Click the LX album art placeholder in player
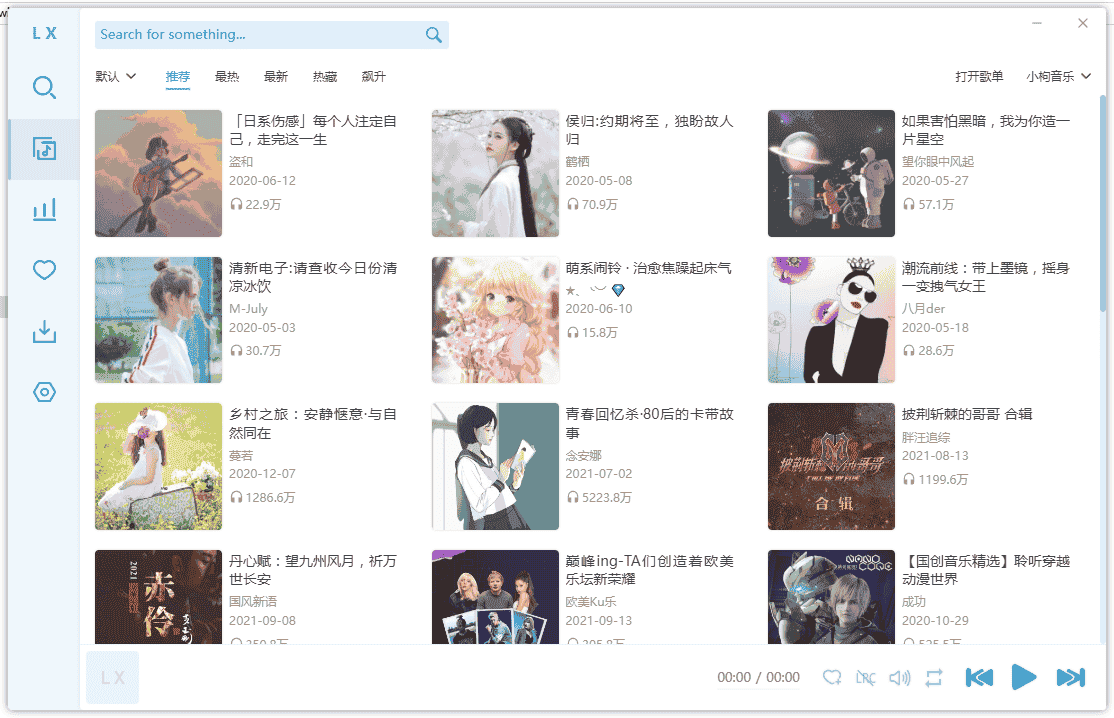The height and width of the screenshot is (718, 1114). tap(112, 678)
